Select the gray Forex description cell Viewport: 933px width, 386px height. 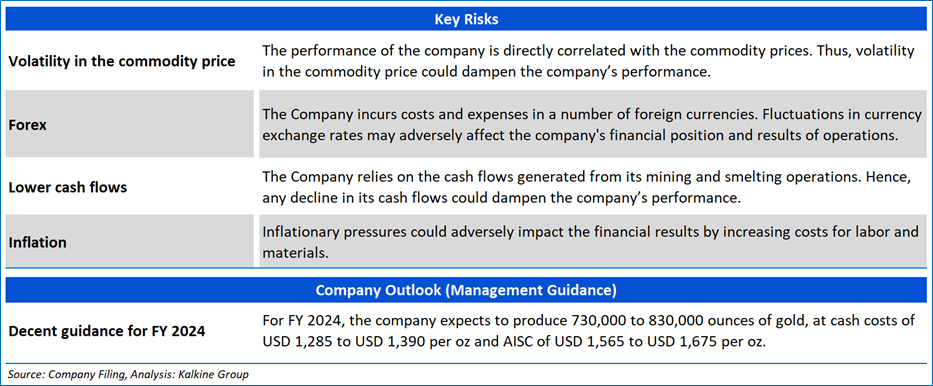(x=593, y=124)
